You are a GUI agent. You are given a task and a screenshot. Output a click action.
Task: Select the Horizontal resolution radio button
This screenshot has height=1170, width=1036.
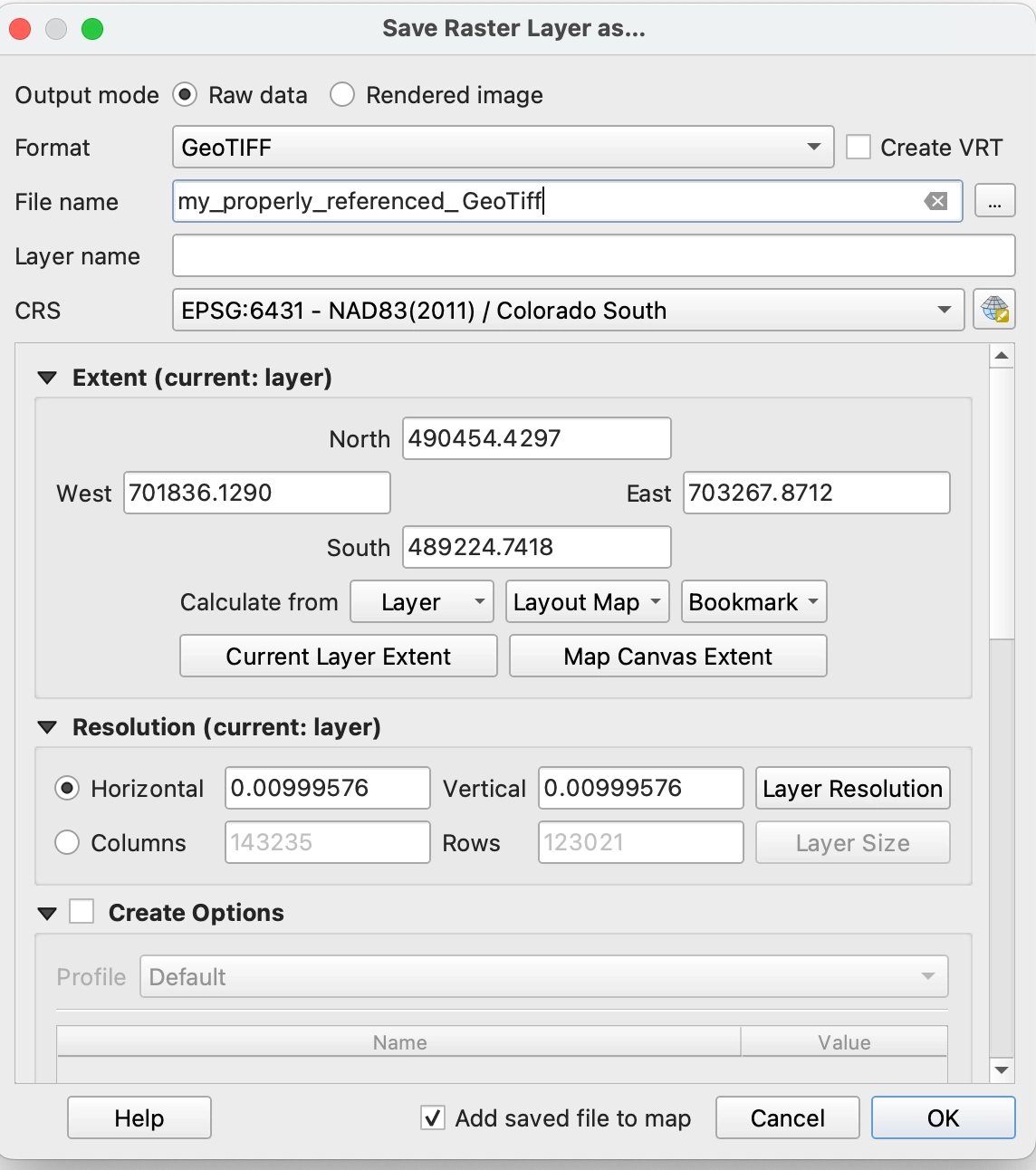[68, 789]
